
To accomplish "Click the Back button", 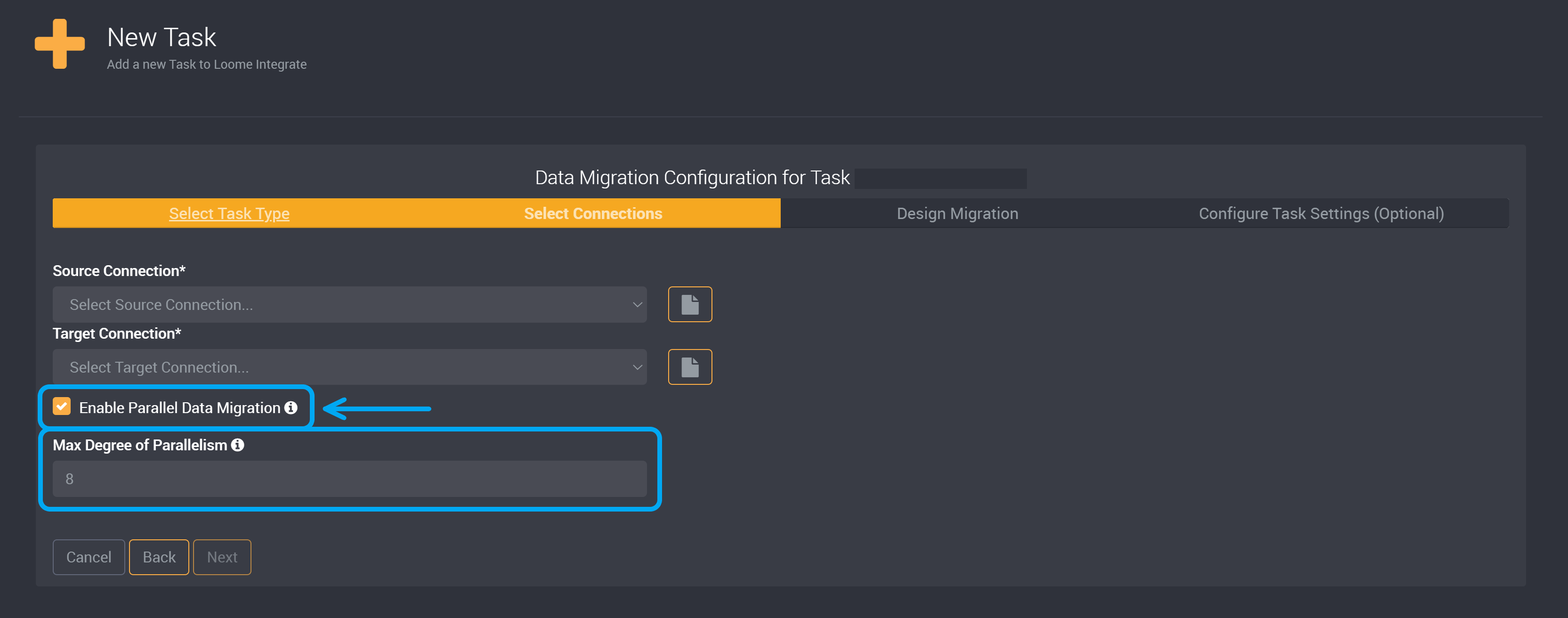I will click(x=159, y=557).
